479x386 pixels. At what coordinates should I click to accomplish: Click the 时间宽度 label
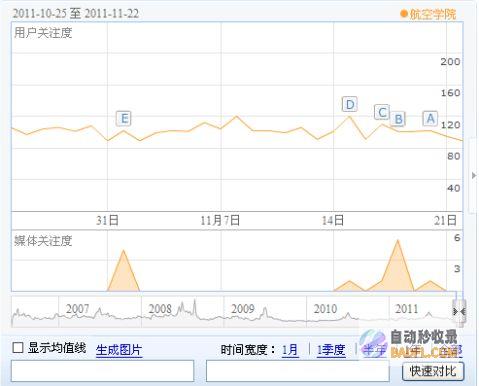tap(248, 350)
